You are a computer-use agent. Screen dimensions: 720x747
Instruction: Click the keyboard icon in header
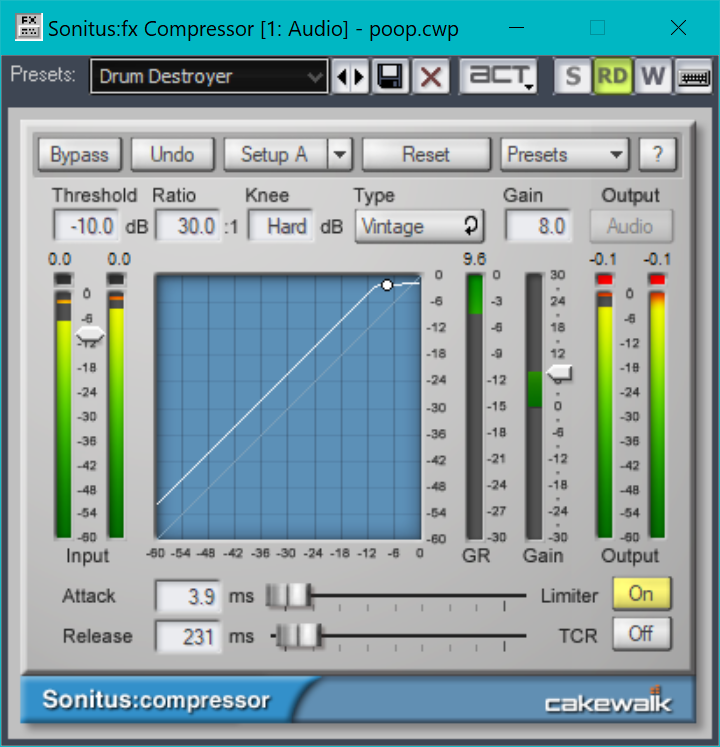click(693, 76)
